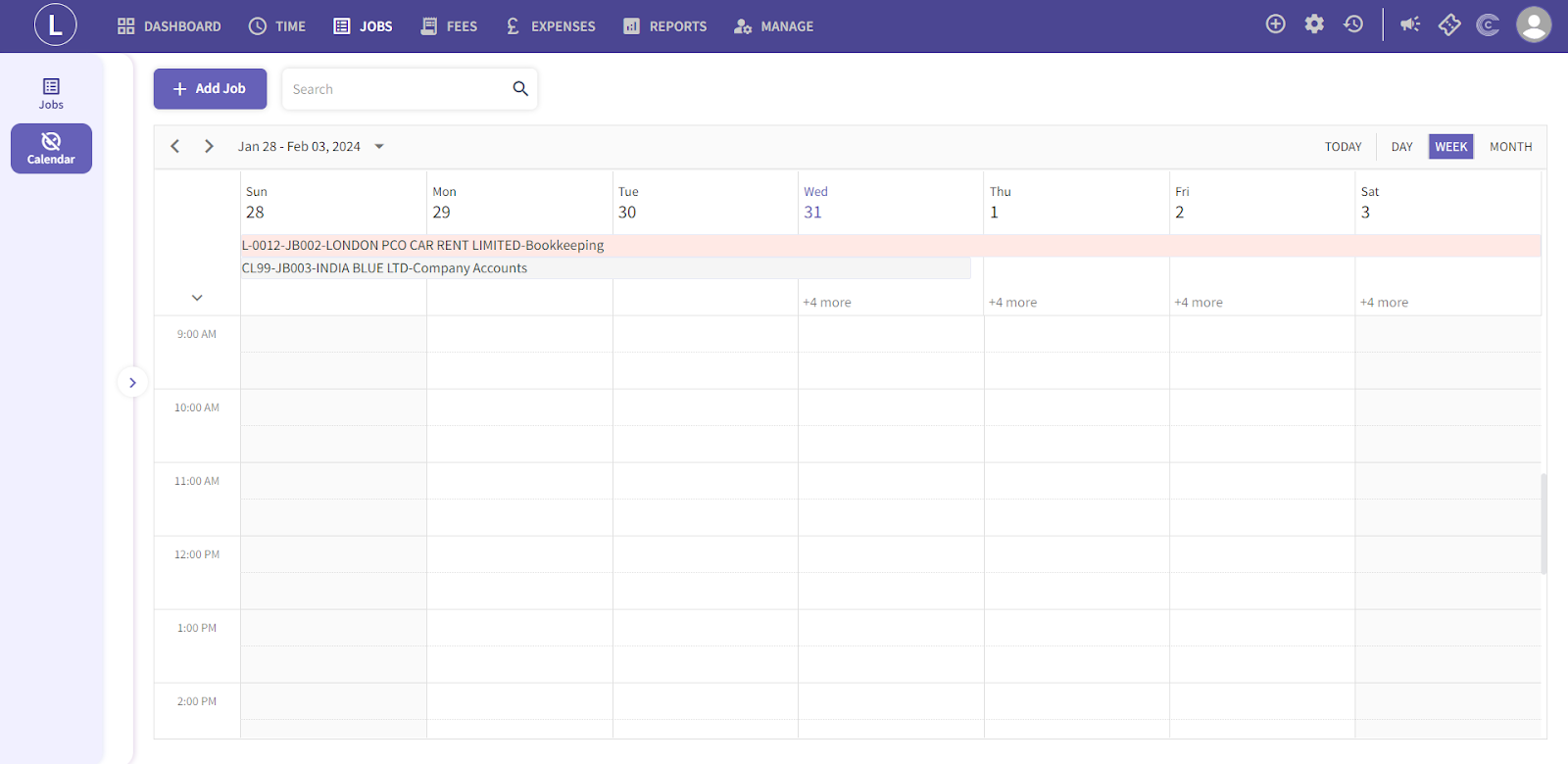
Task: Switch to Day view
Action: click(x=1401, y=147)
